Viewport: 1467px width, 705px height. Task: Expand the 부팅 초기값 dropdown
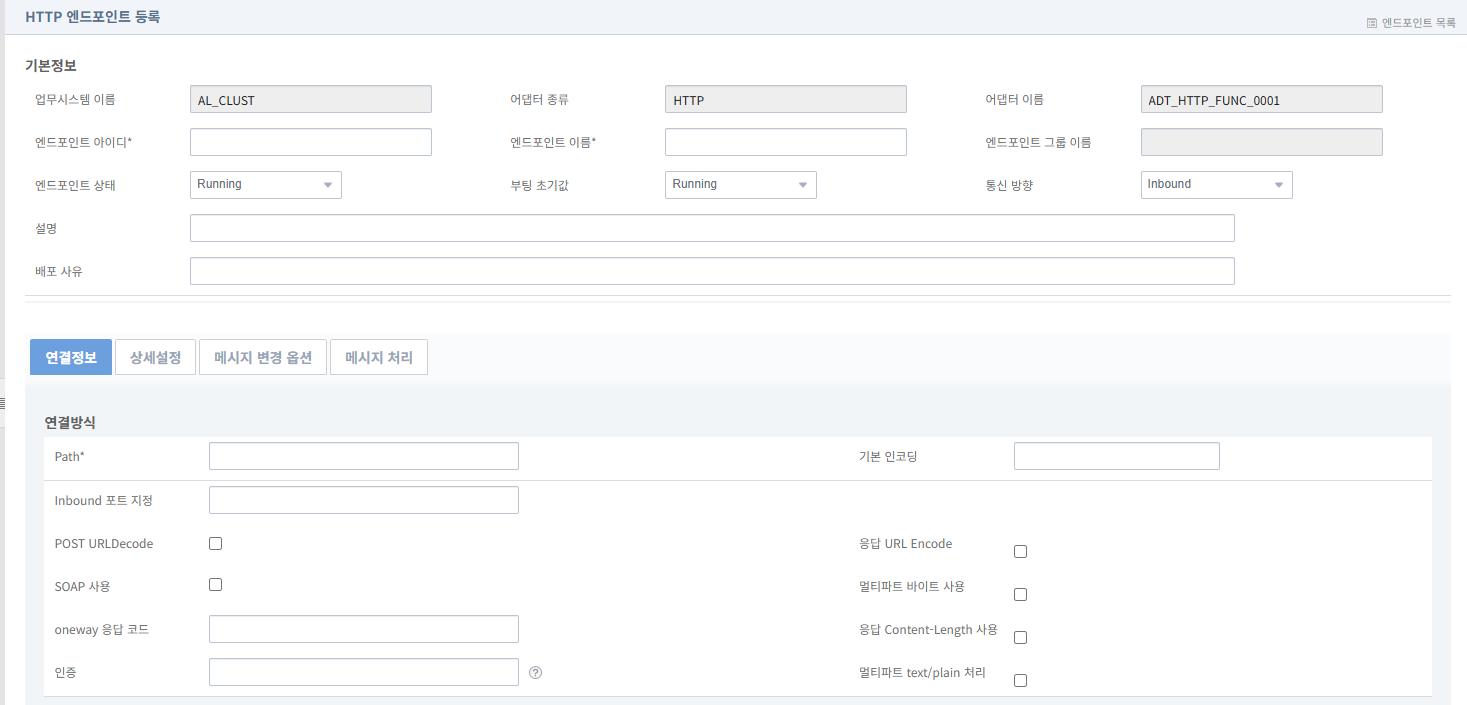741,185
